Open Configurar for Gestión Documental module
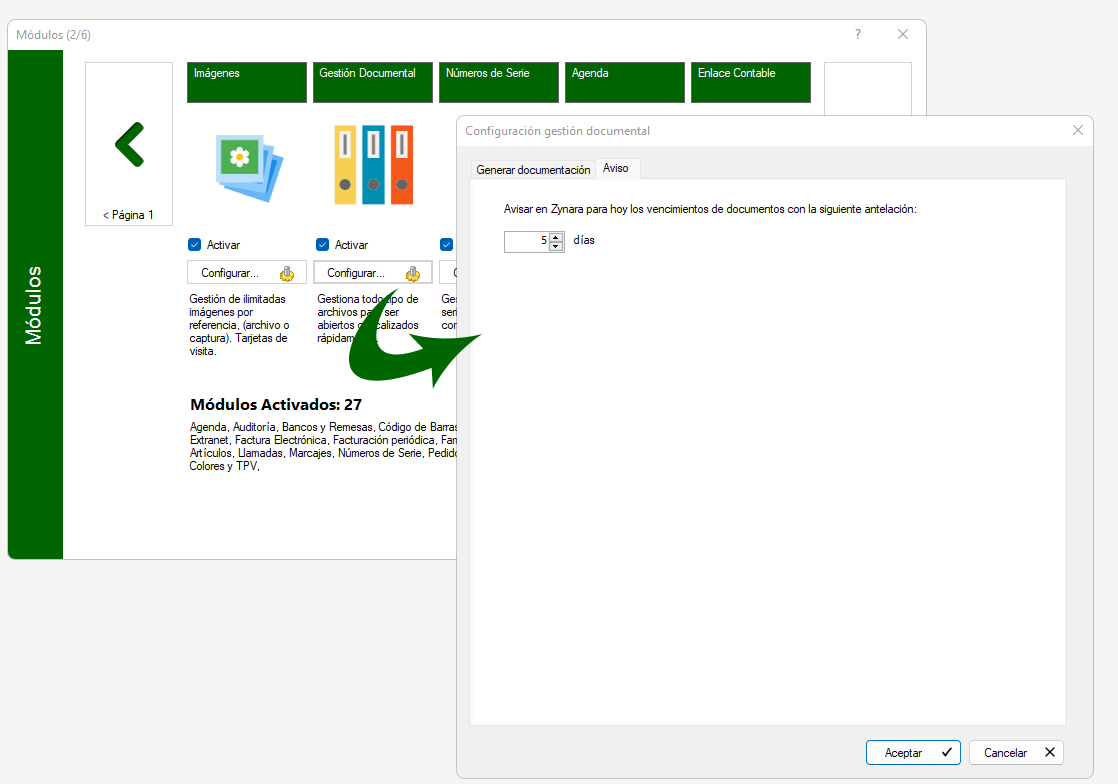 pyautogui.click(x=372, y=273)
